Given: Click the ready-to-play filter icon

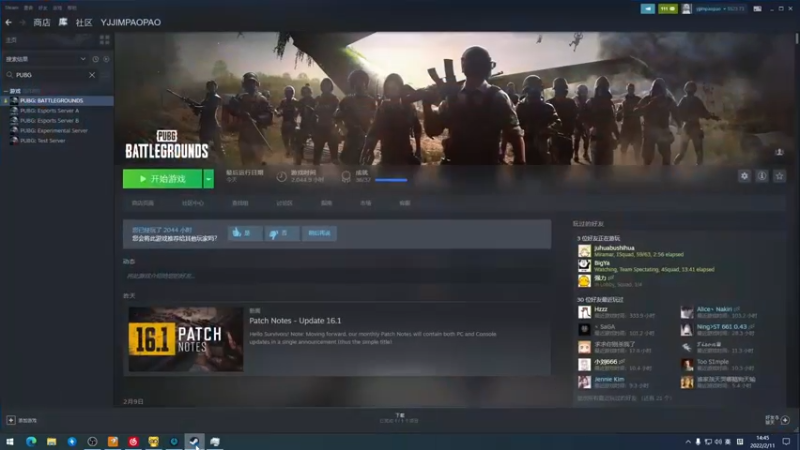Looking at the screenshot, I should [106, 59].
